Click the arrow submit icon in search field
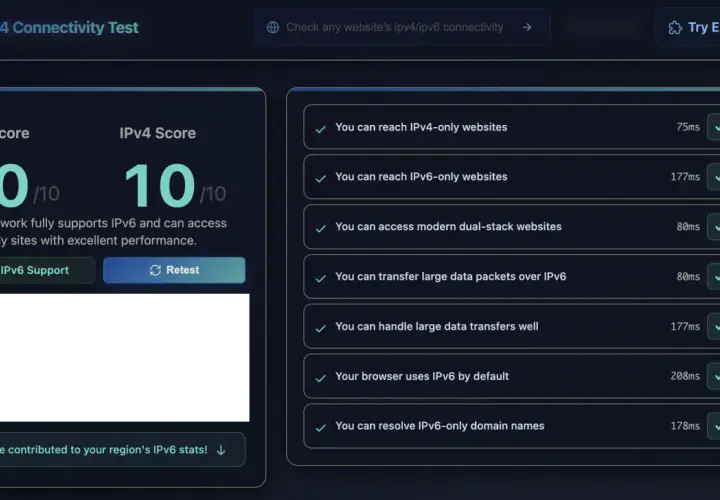The image size is (720, 500). pos(527,28)
